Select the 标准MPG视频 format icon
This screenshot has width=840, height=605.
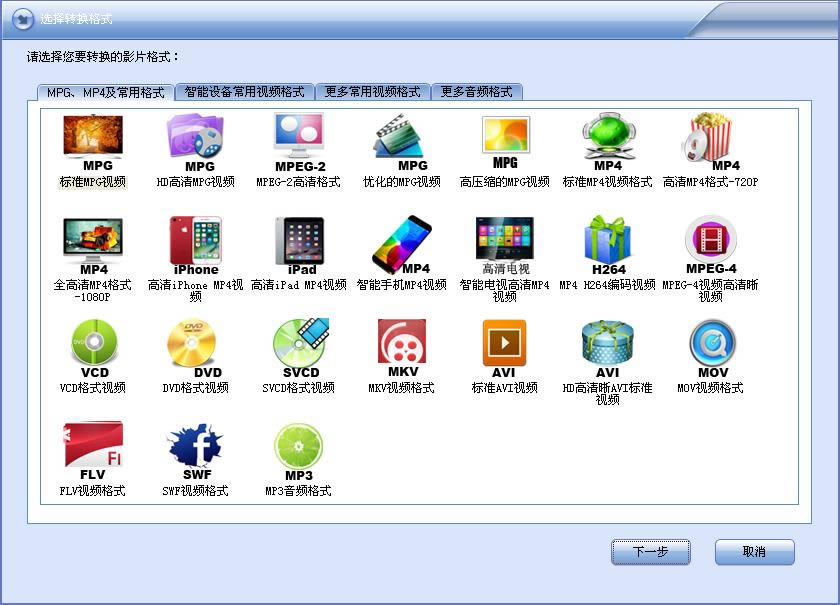pos(93,143)
